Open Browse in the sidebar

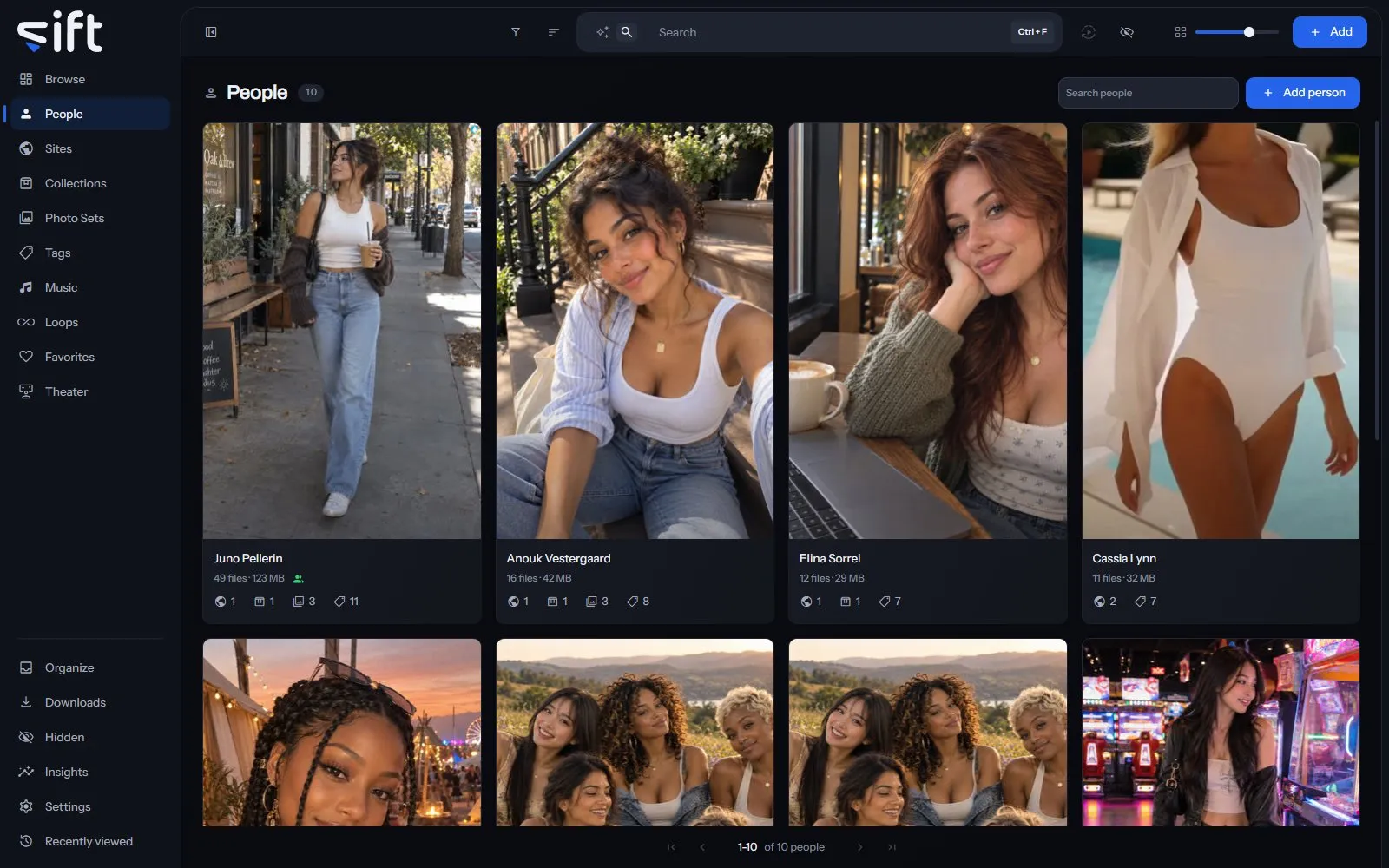[x=90, y=79]
